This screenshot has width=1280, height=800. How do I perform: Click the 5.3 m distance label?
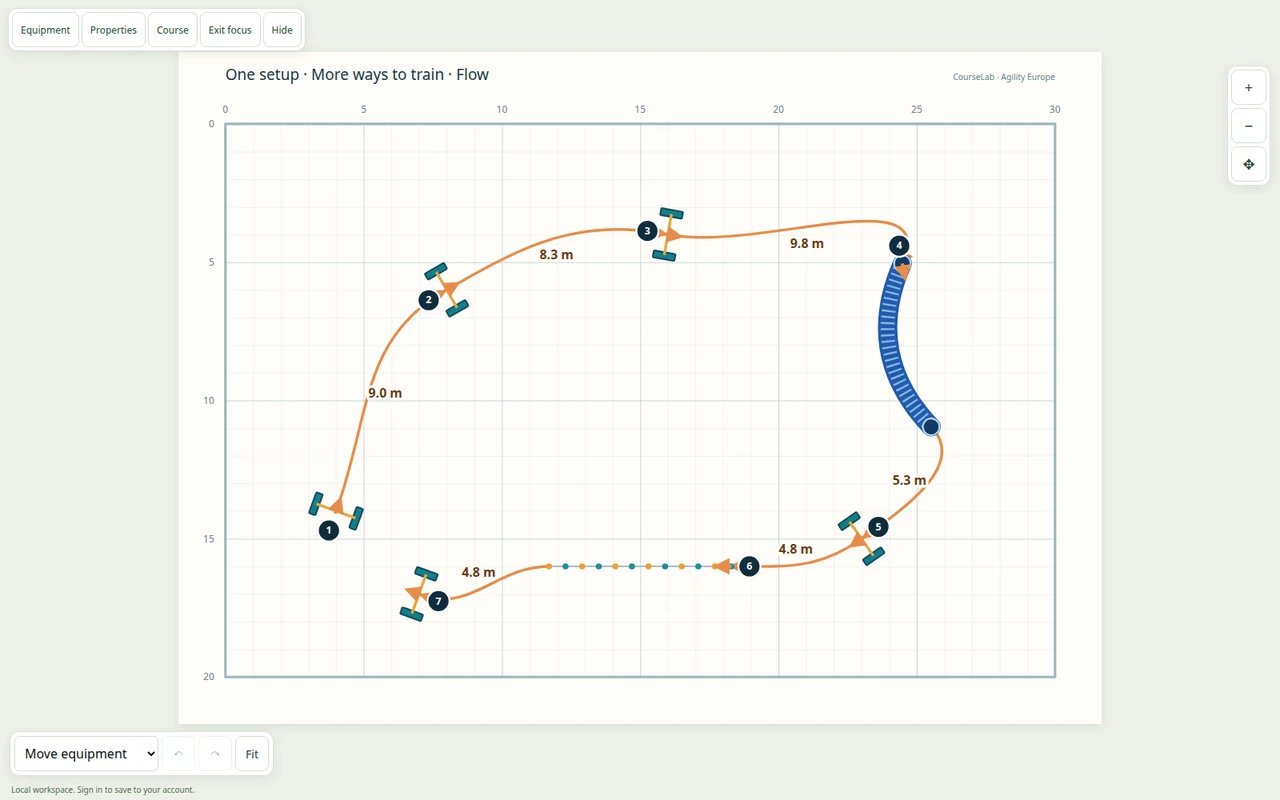click(x=909, y=480)
